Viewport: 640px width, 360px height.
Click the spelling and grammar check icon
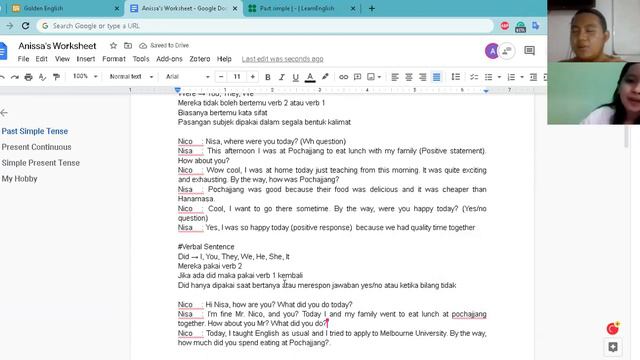pyautogui.click(x=42, y=77)
